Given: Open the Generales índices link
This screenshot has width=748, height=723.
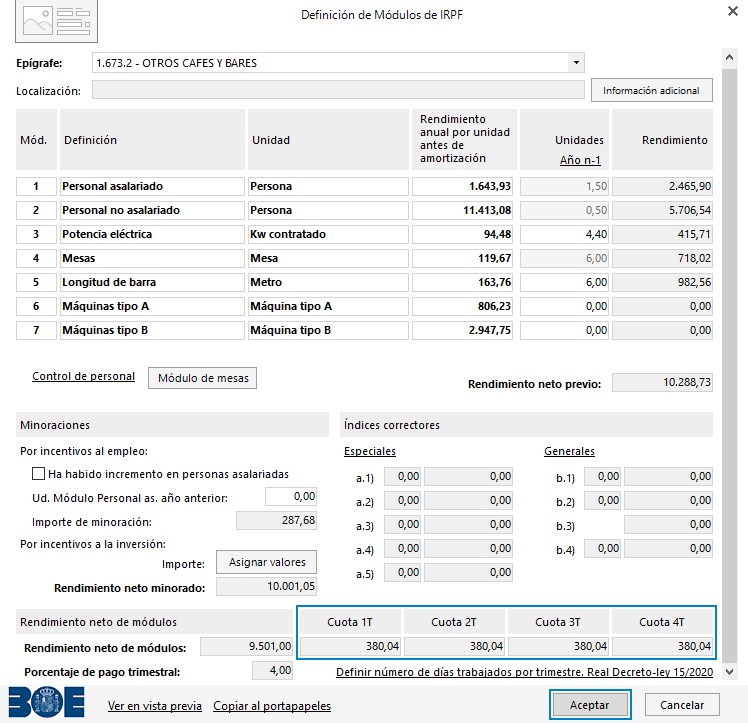Looking at the screenshot, I should tap(569, 451).
